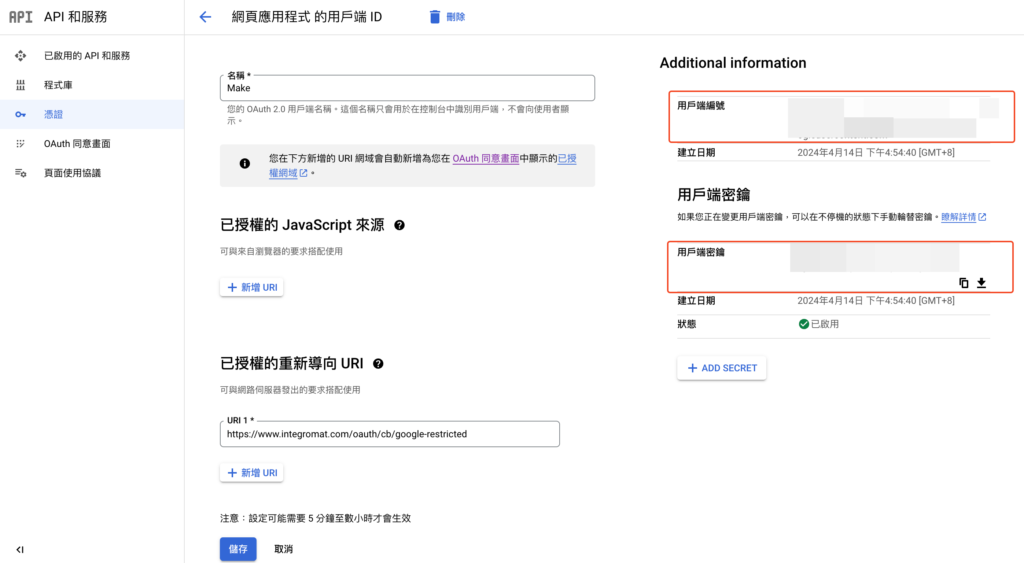This screenshot has width=1024, height=563.
Task: Click the 憑證 key icon
Action: pos(20,114)
